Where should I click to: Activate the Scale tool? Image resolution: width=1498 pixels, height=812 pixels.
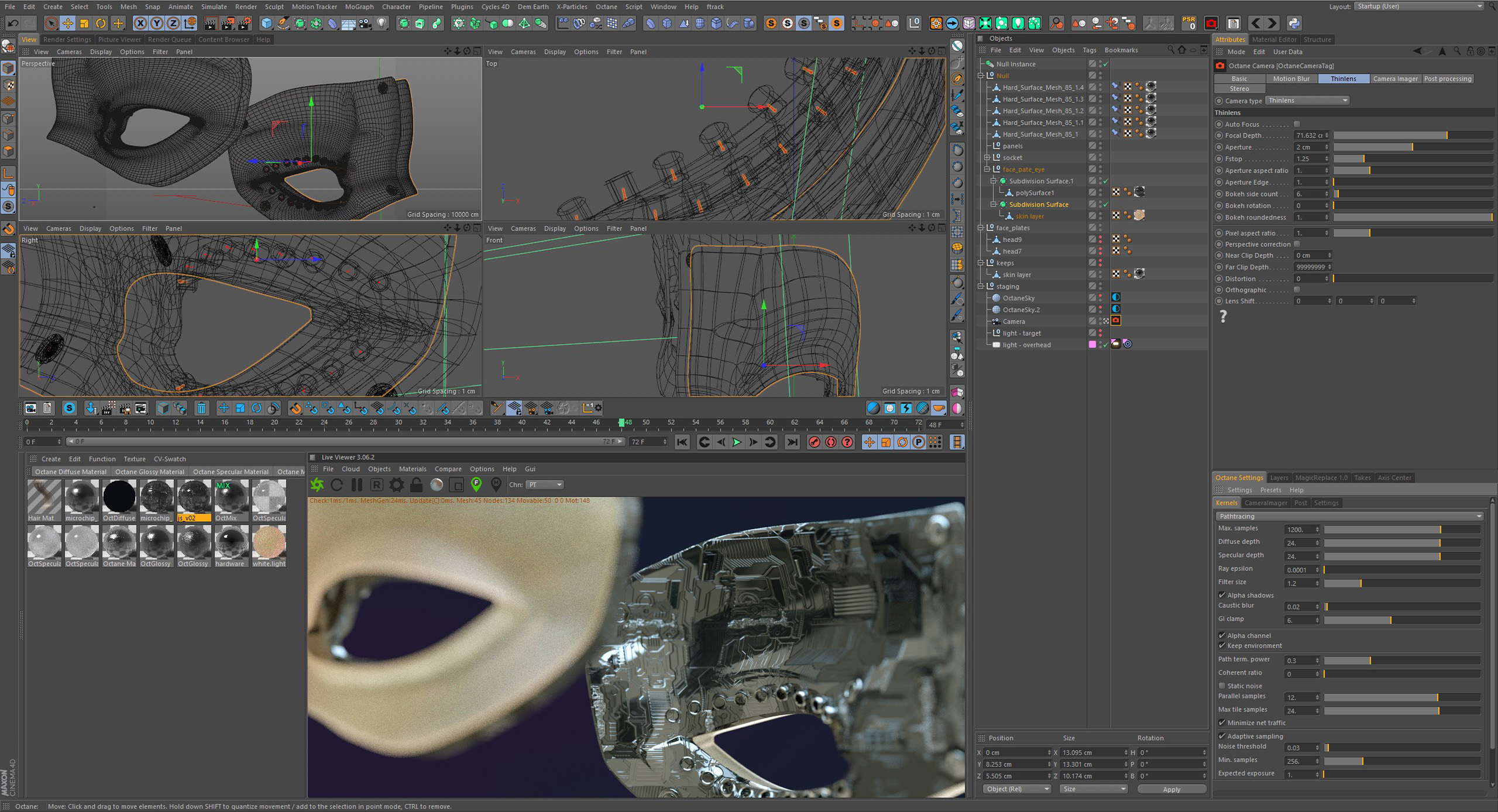click(84, 23)
